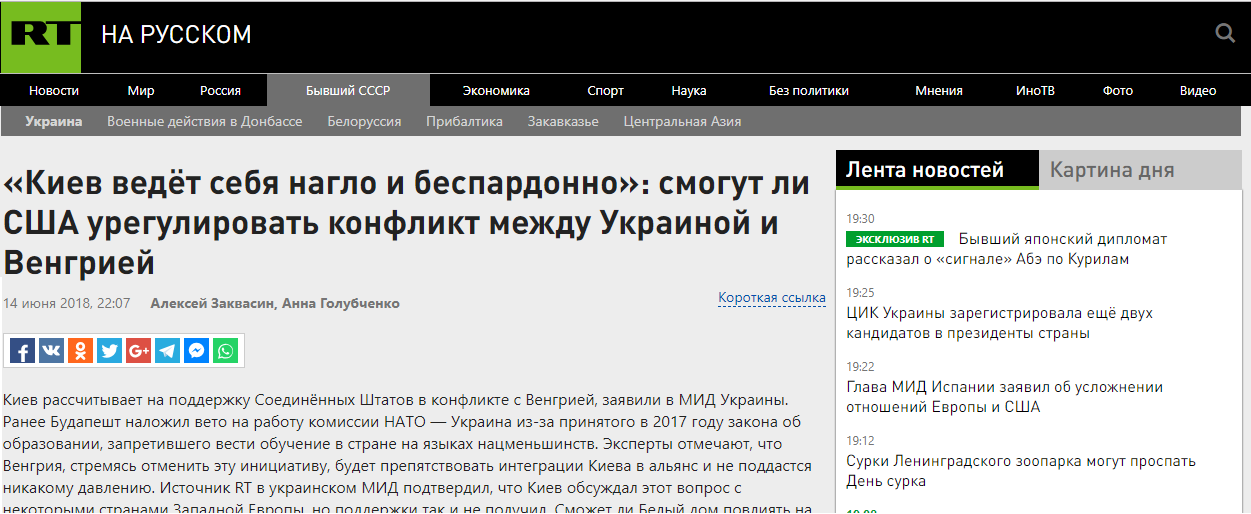The width and height of the screenshot is (1251, 514).
Task: Switch to the Лента новостей tab
Action: [937, 169]
